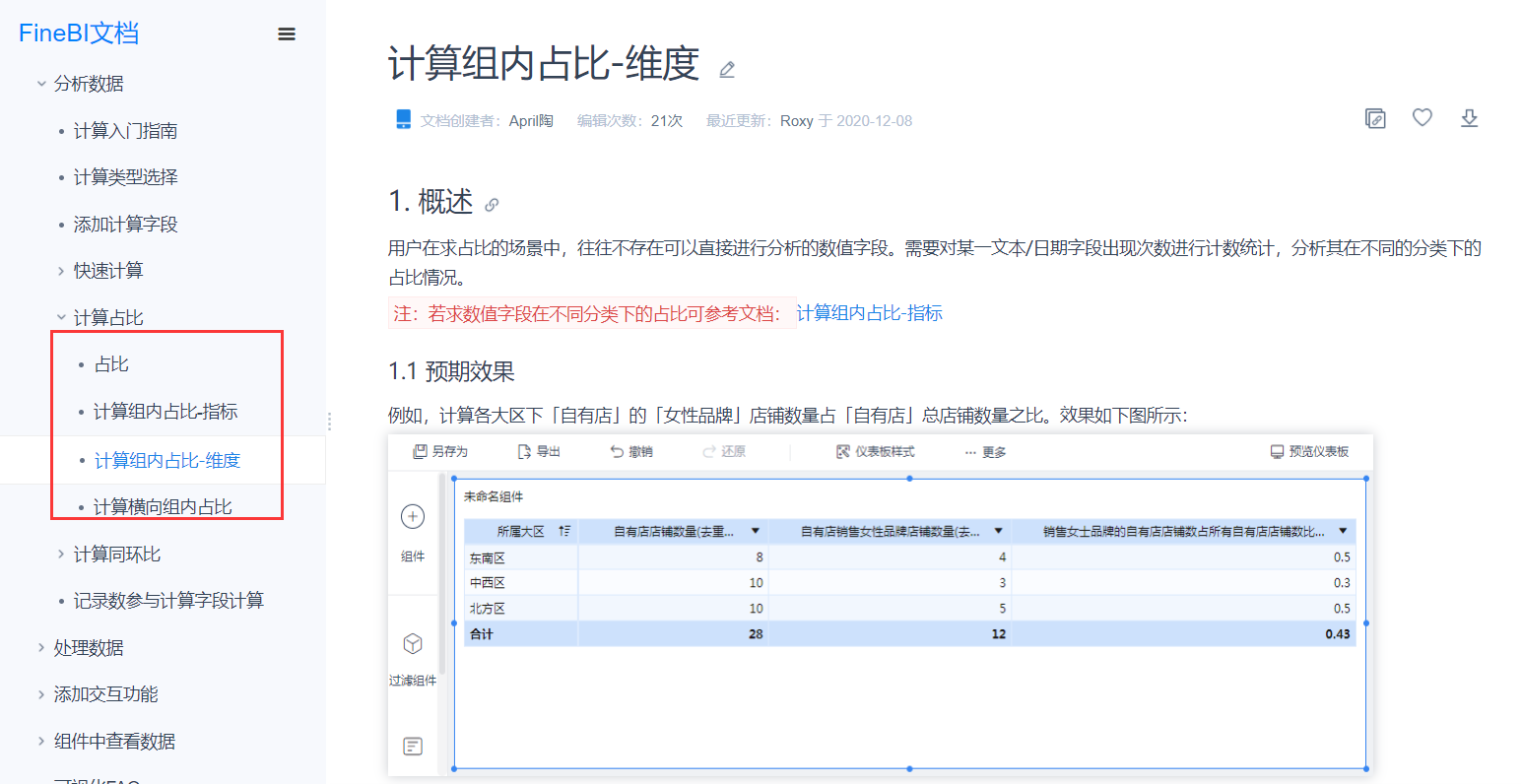Click the sidebar resize handle dots
Image resolution: width=1521 pixels, height=784 pixels.
329,422
